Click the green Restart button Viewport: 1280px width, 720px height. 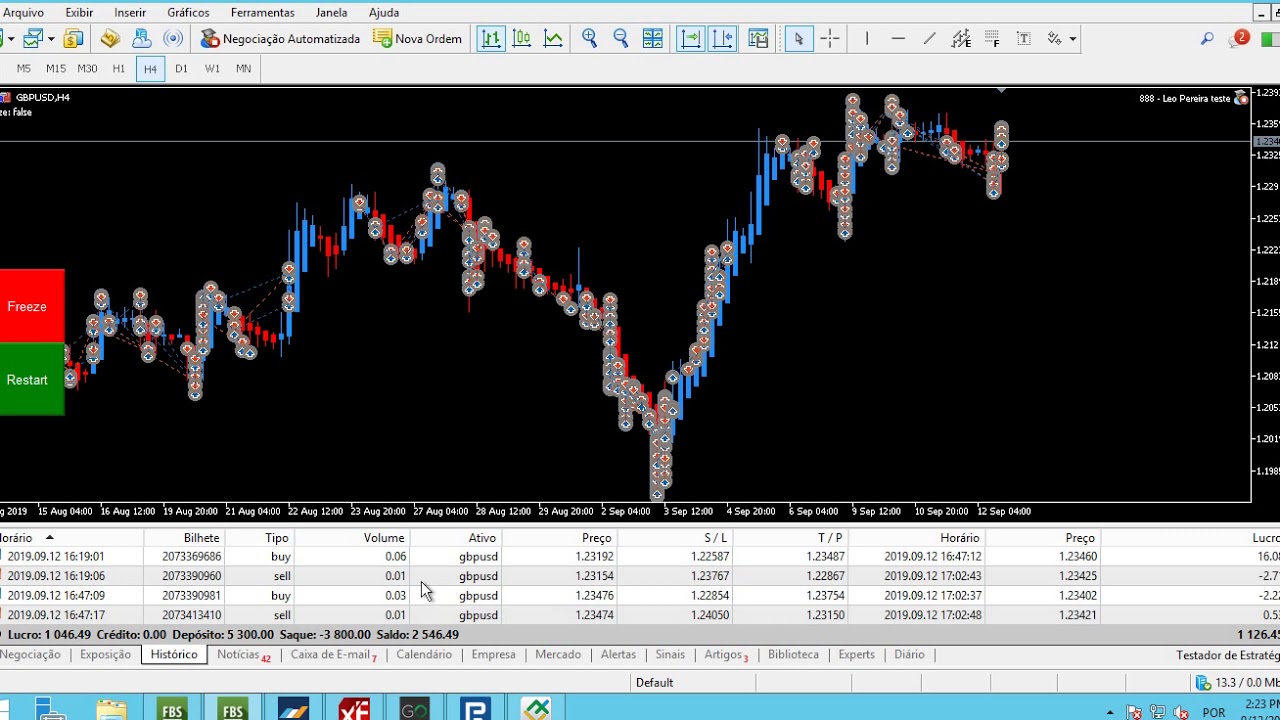[31, 380]
